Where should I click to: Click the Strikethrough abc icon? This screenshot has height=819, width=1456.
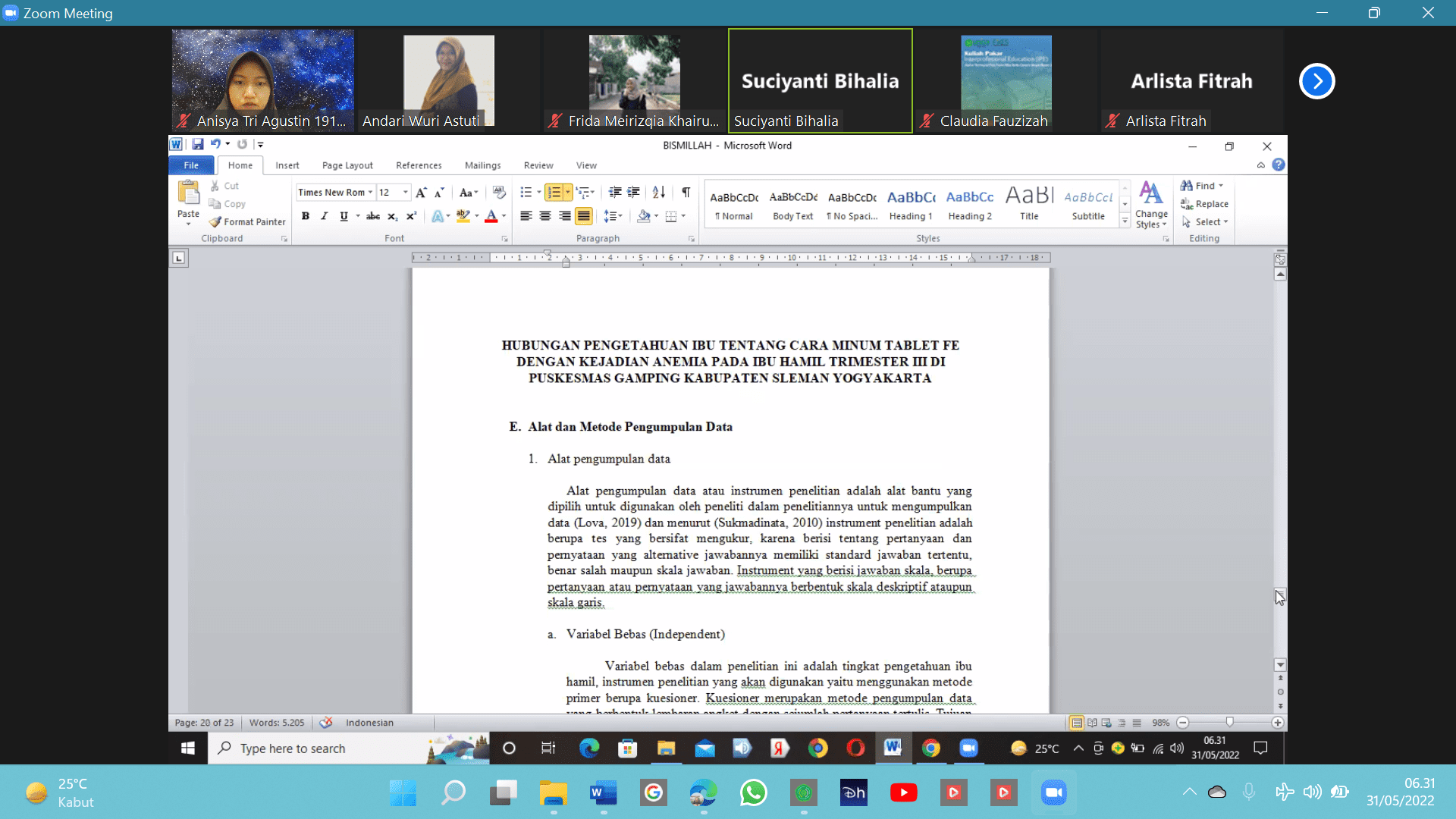373,216
